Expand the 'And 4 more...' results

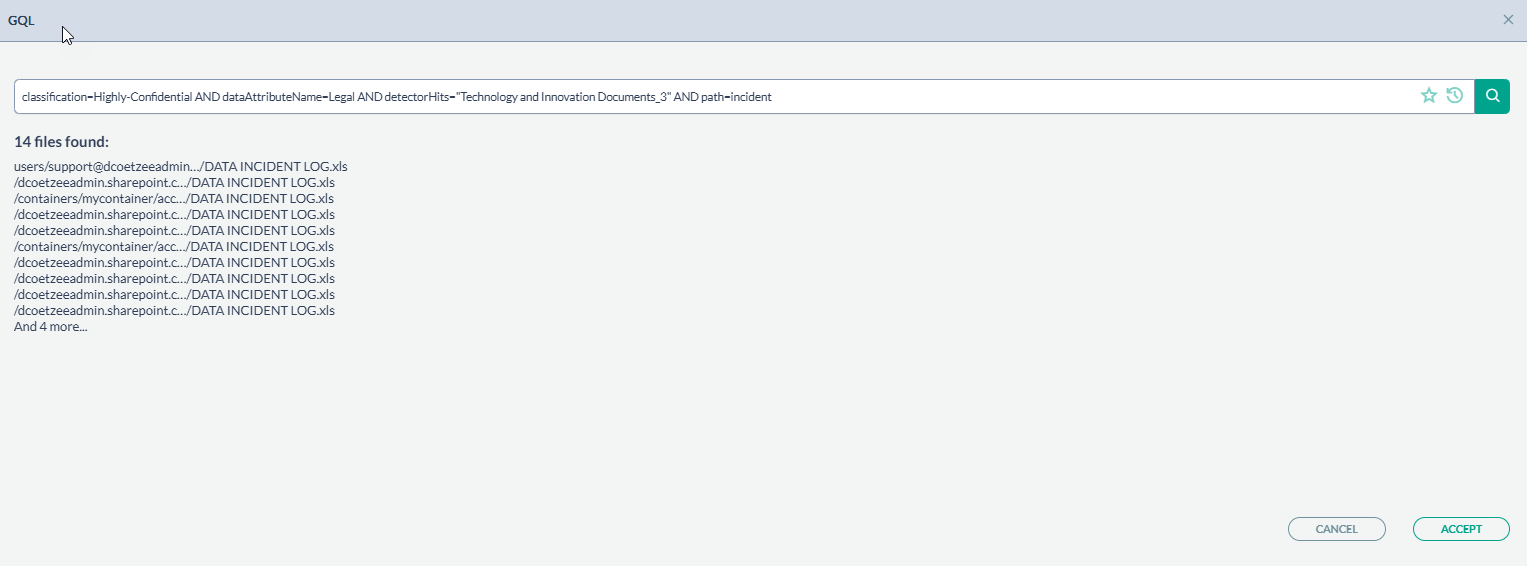(x=50, y=327)
